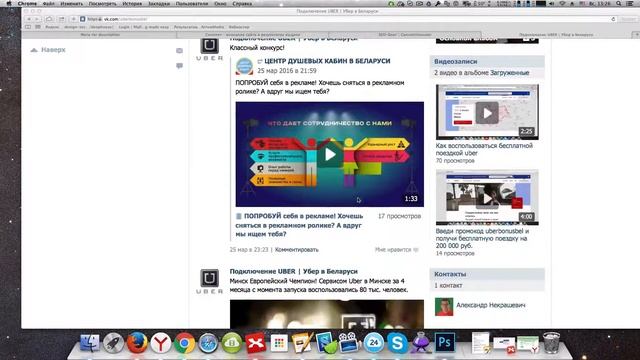This screenshot has height=360, width=640.
Task: Open the red X app in dock
Action: (256, 343)
